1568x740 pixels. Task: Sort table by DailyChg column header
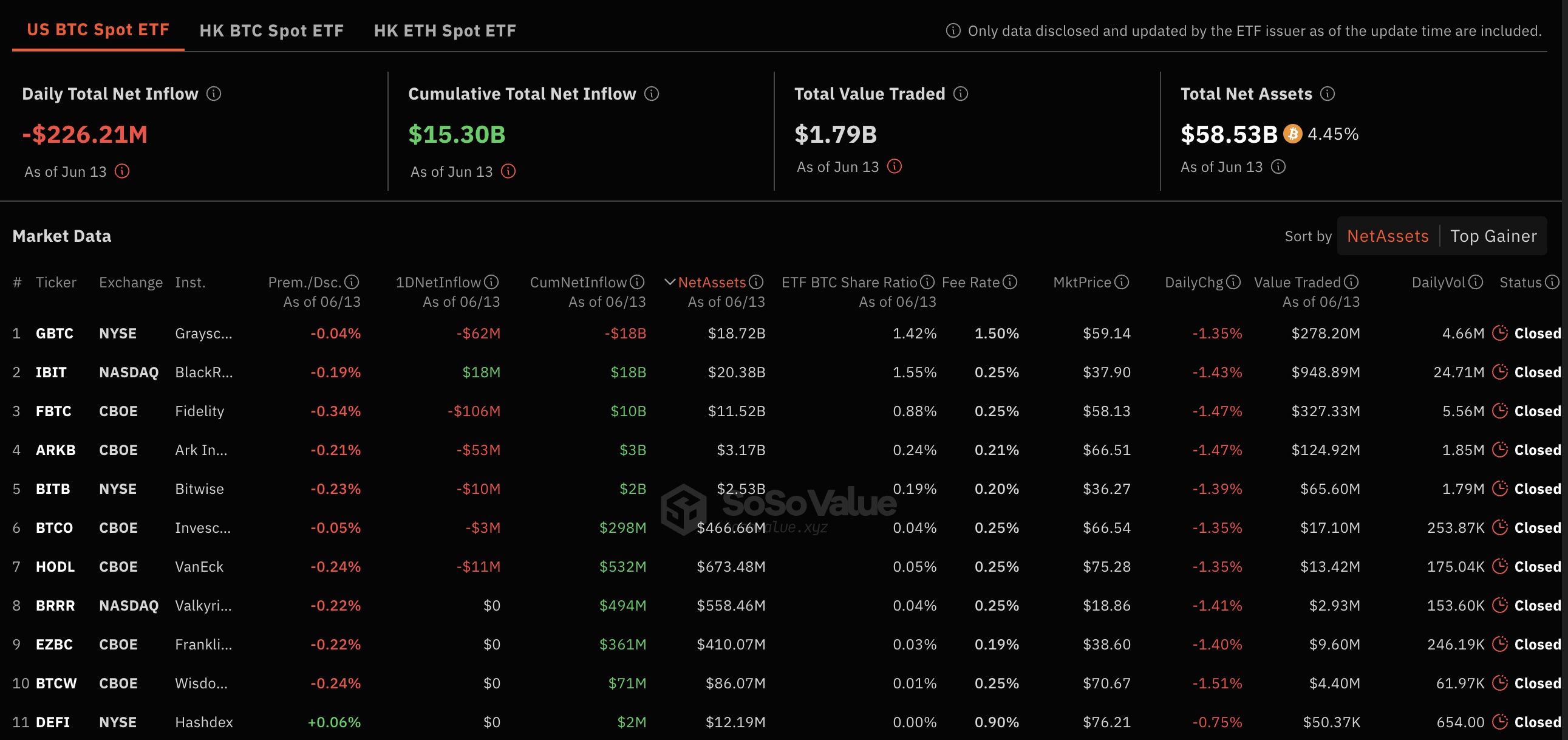point(1194,283)
